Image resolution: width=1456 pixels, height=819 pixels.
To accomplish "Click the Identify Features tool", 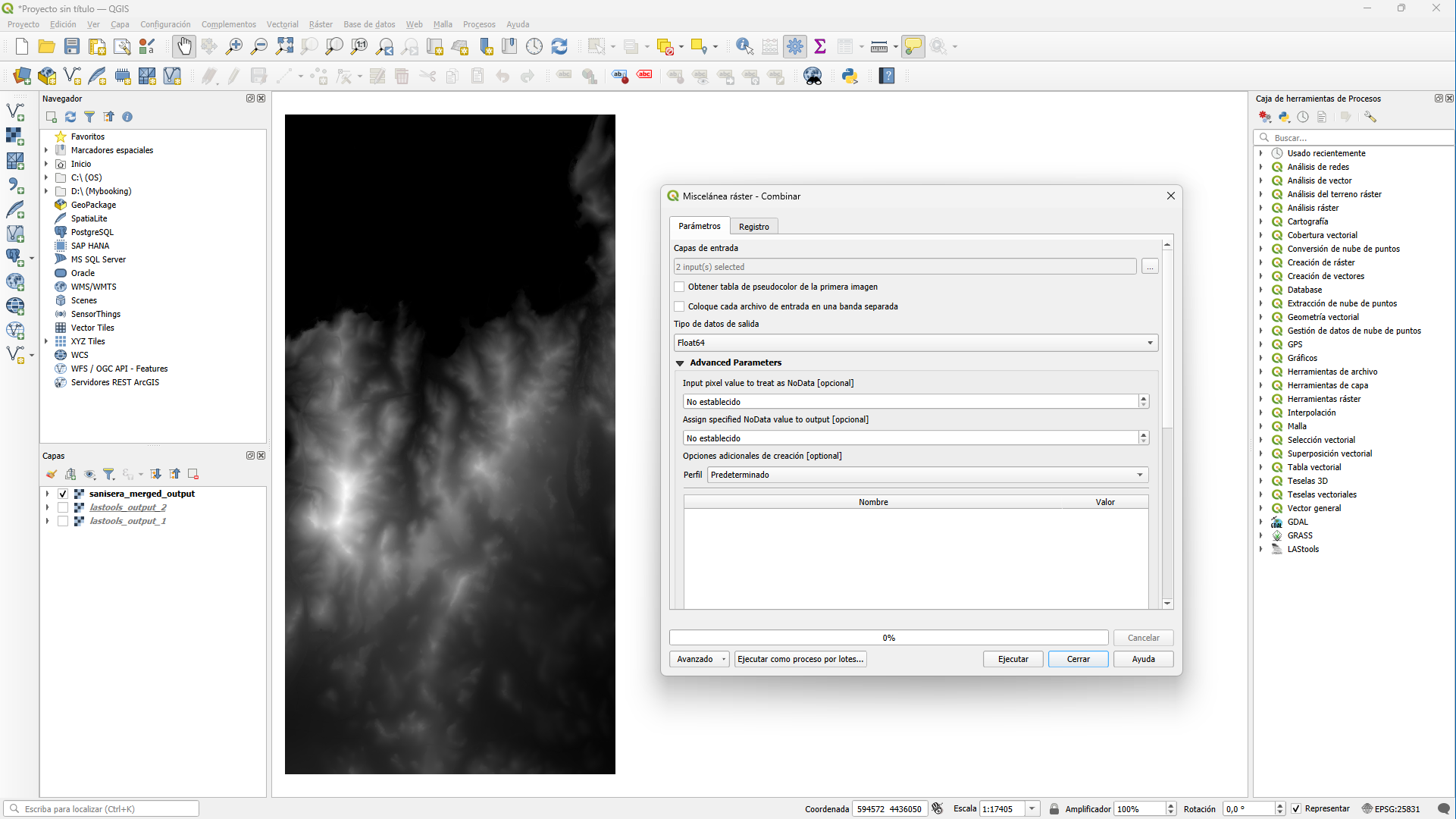I will click(x=744, y=46).
